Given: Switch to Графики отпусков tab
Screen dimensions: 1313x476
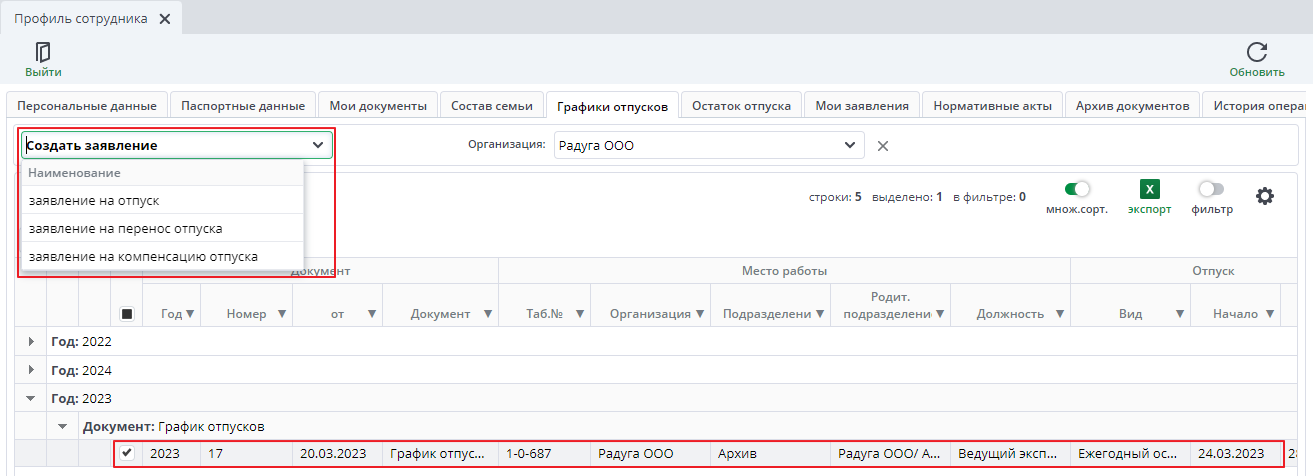Looking at the screenshot, I should 612,105.
